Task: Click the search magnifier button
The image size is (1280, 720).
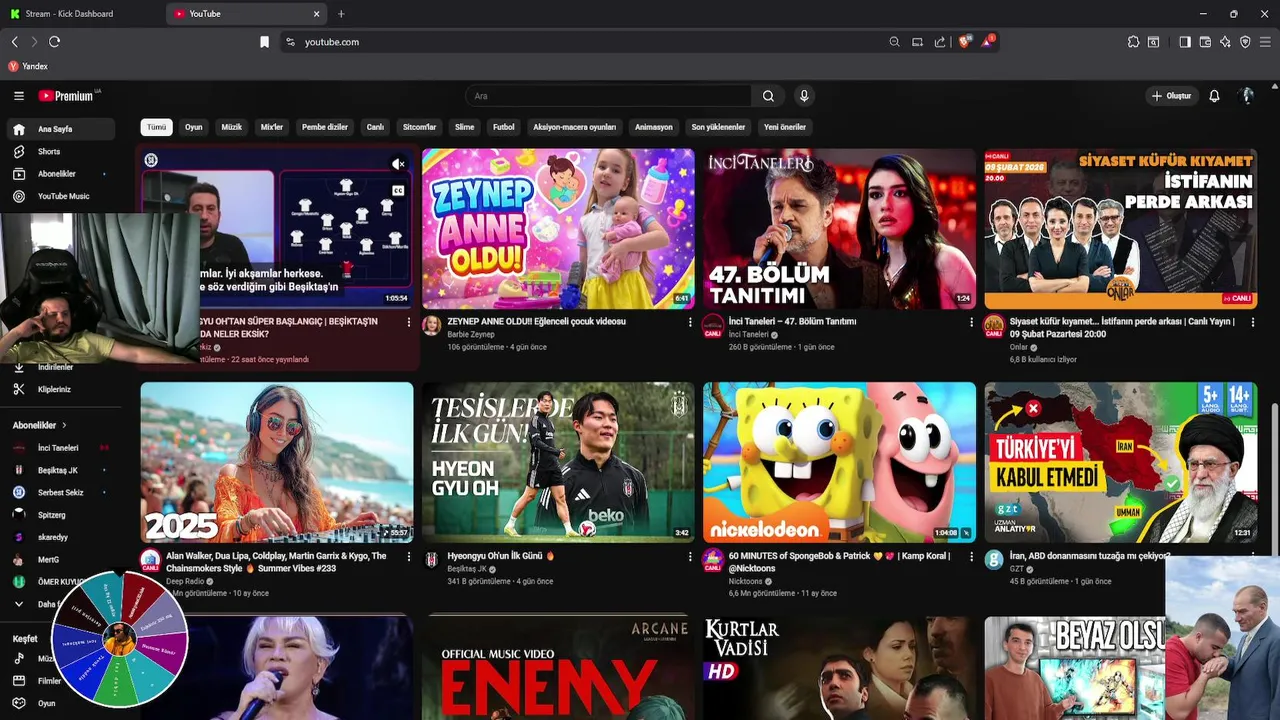Action: pyautogui.click(x=768, y=96)
